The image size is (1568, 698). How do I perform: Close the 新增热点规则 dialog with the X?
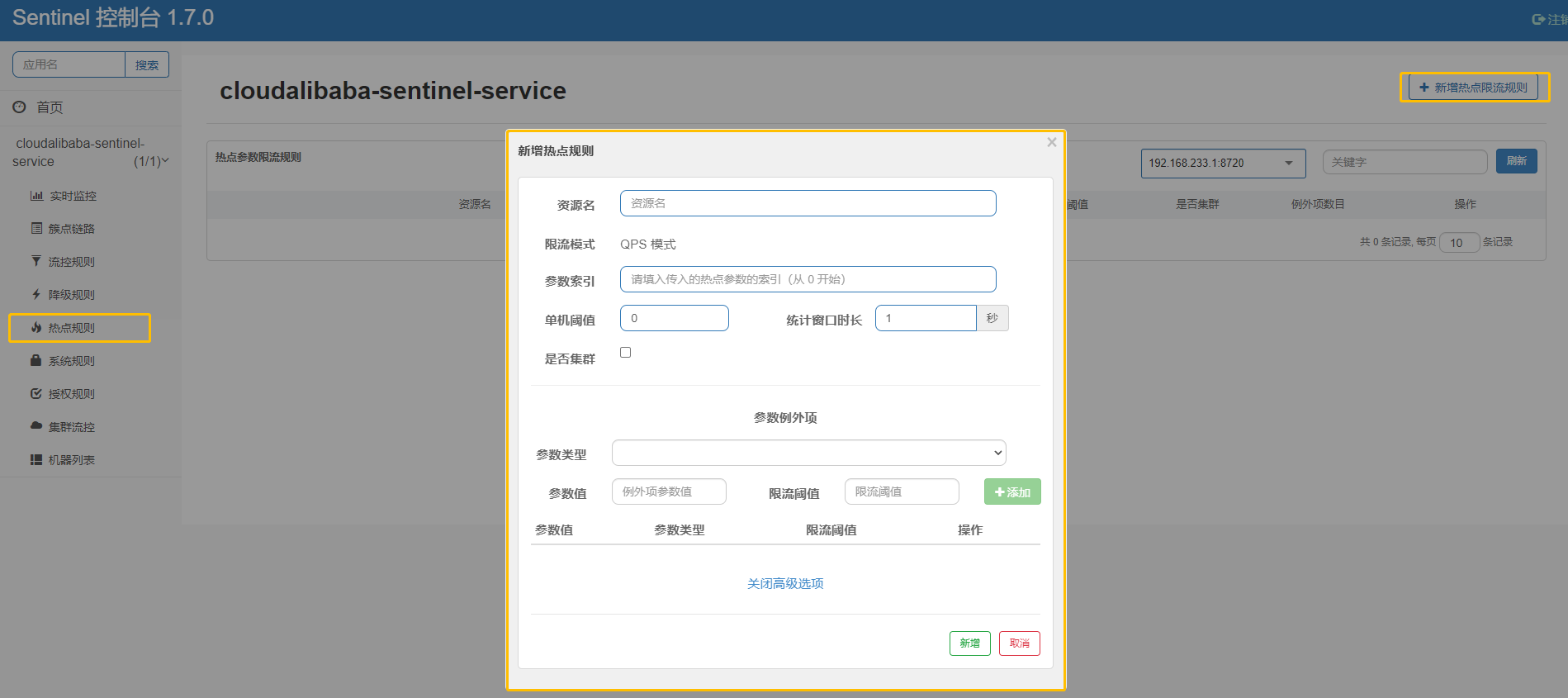tap(1052, 142)
